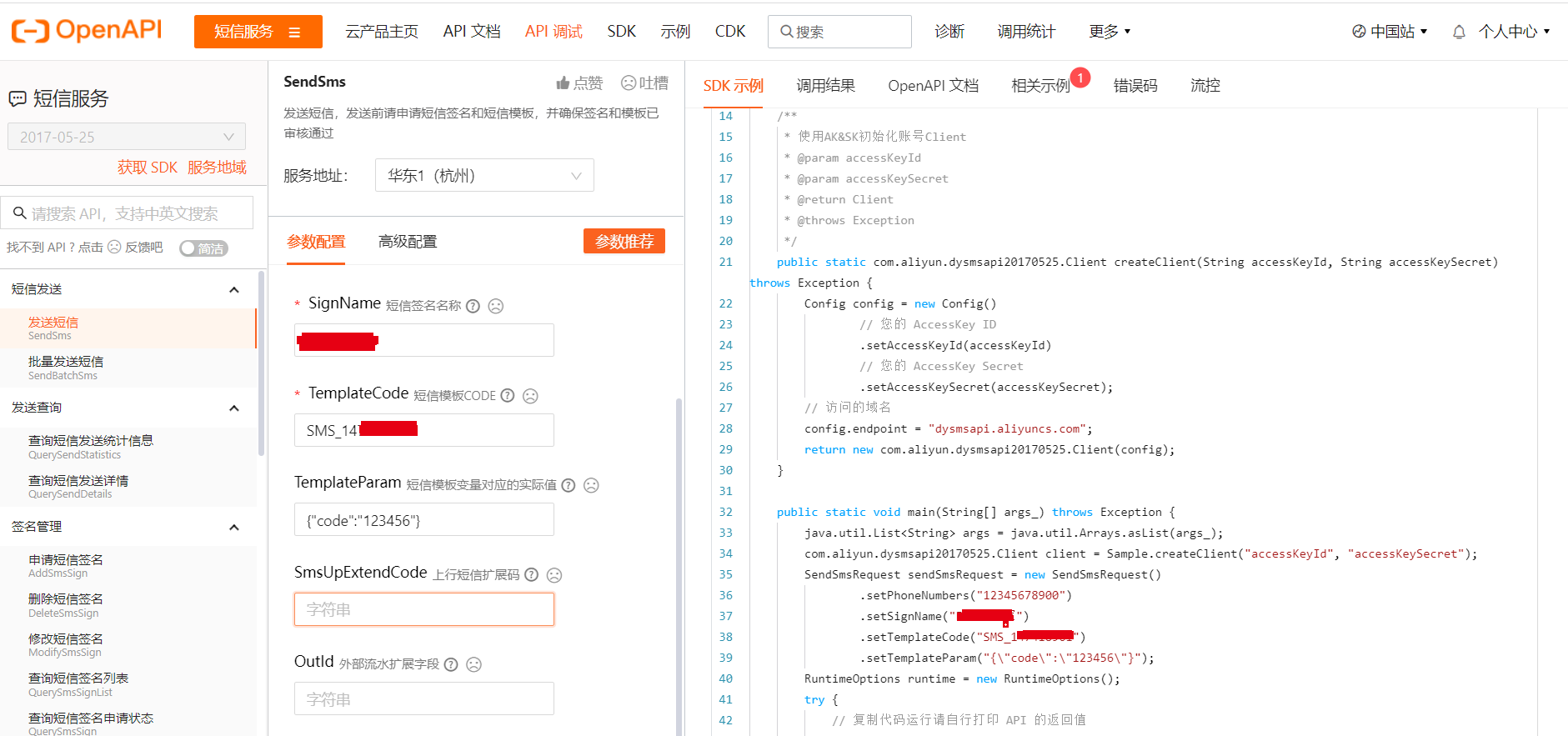The image size is (1568, 736).
Task: Click the feedback face icon next to SmsUpExtendCode
Action: click(x=554, y=575)
